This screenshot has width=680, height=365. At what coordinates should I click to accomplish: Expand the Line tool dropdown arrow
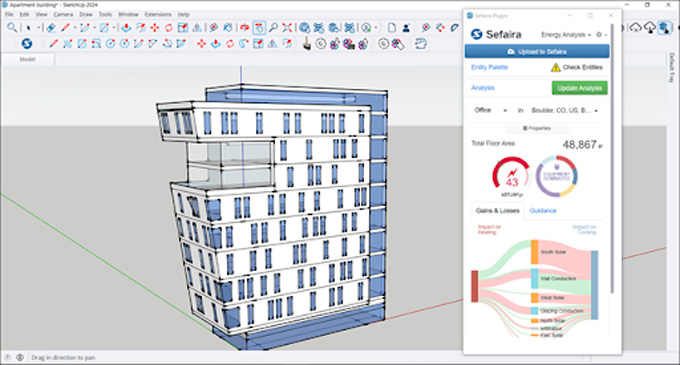pyautogui.click(x=75, y=28)
